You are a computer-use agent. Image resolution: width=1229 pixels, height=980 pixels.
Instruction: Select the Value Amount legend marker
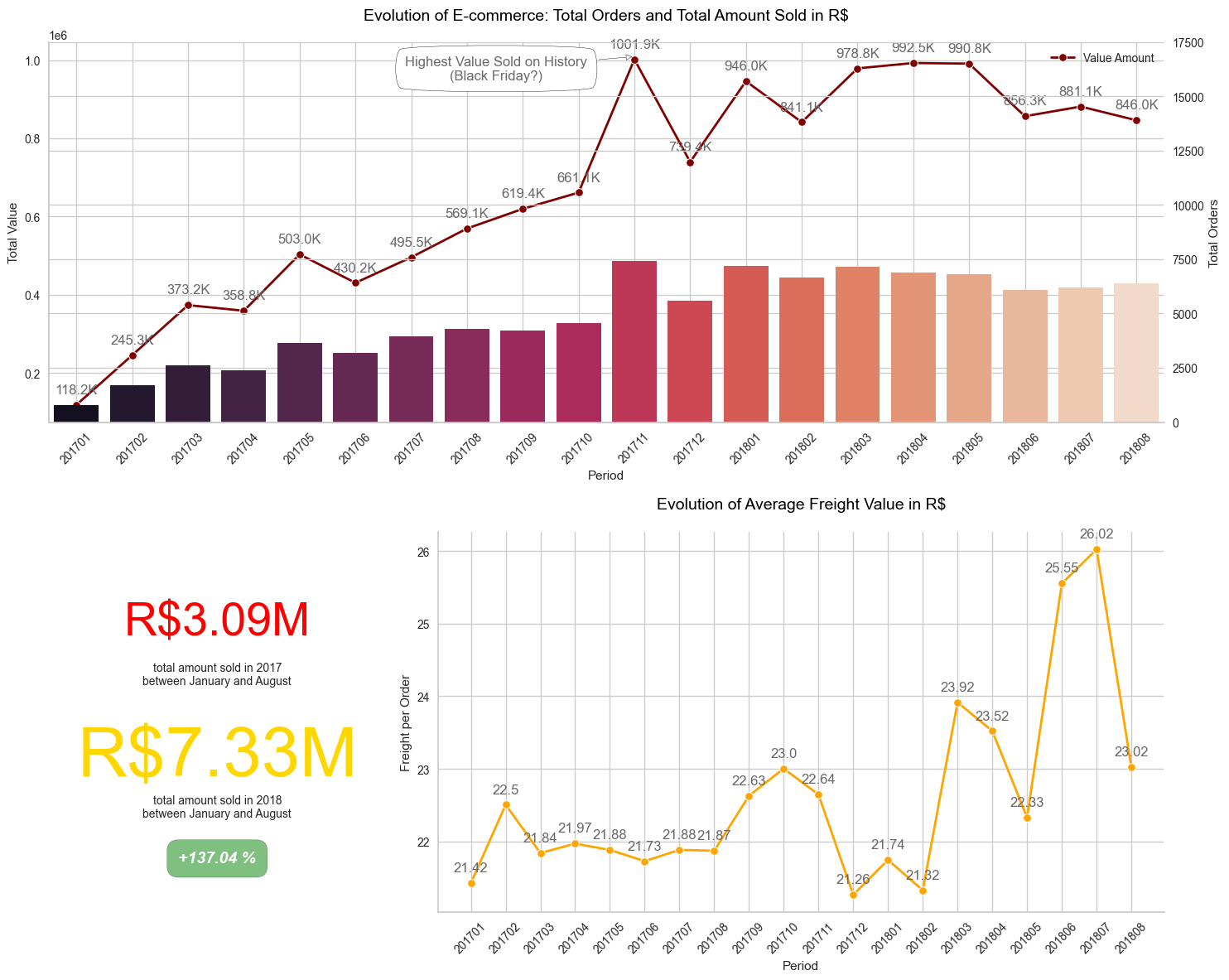pos(1063,58)
